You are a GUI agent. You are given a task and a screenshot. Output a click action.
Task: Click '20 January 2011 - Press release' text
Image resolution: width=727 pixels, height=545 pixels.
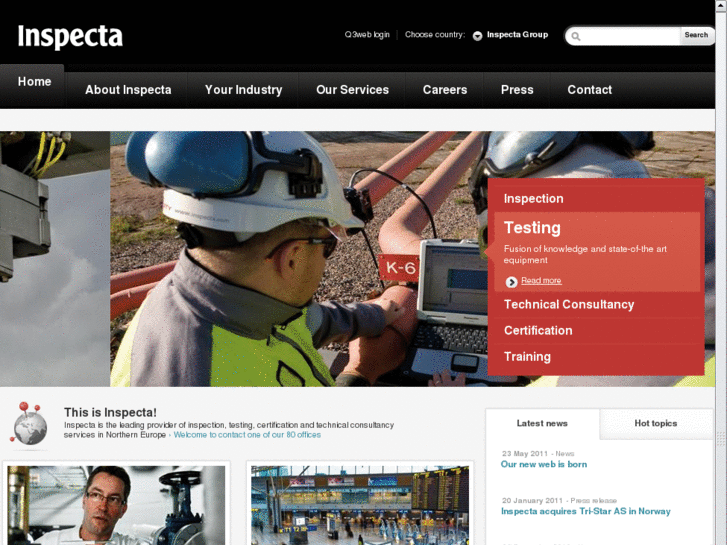pyautogui.click(x=559, y=500)
